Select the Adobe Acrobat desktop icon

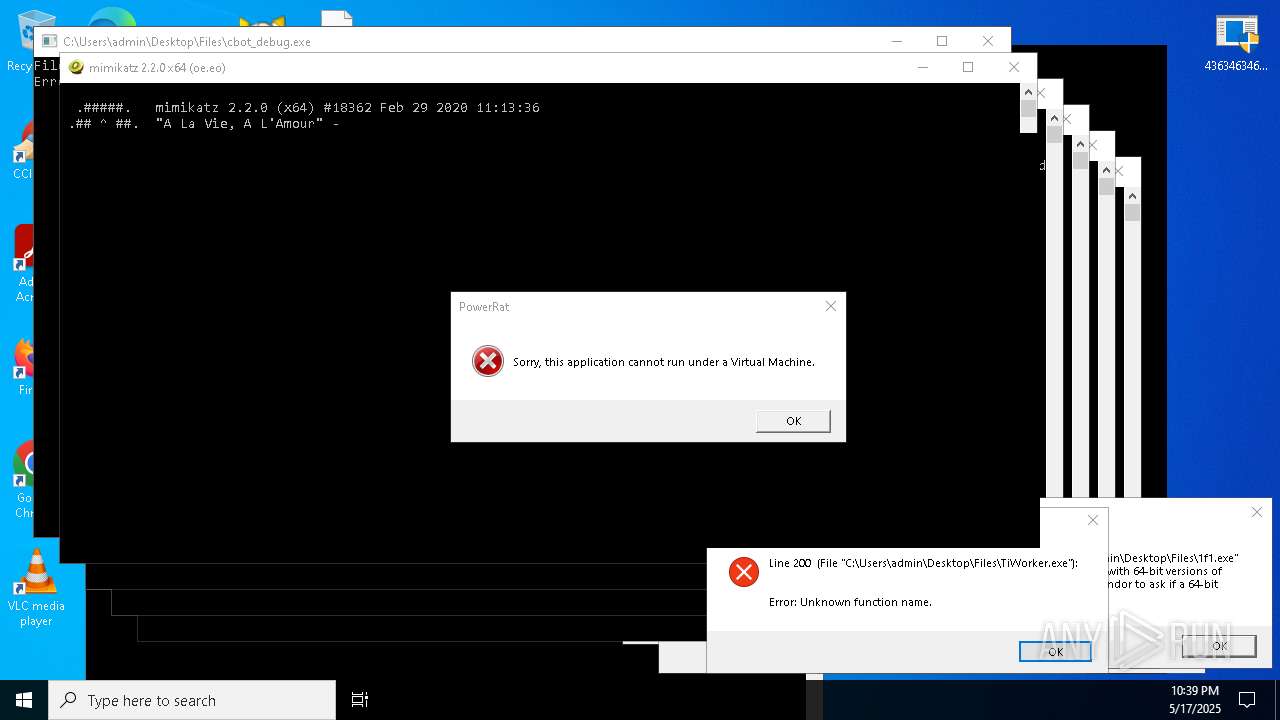(x=22, y=264)
